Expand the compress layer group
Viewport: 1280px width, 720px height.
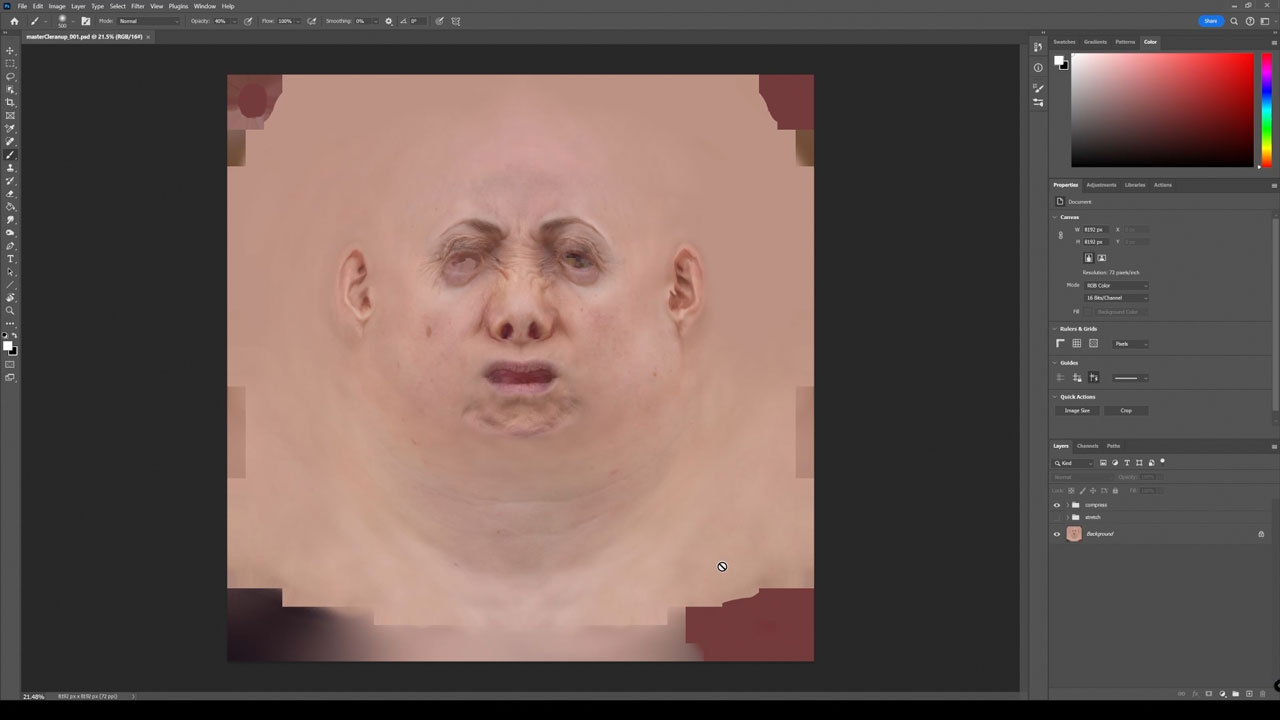[x=1067, y=505]
